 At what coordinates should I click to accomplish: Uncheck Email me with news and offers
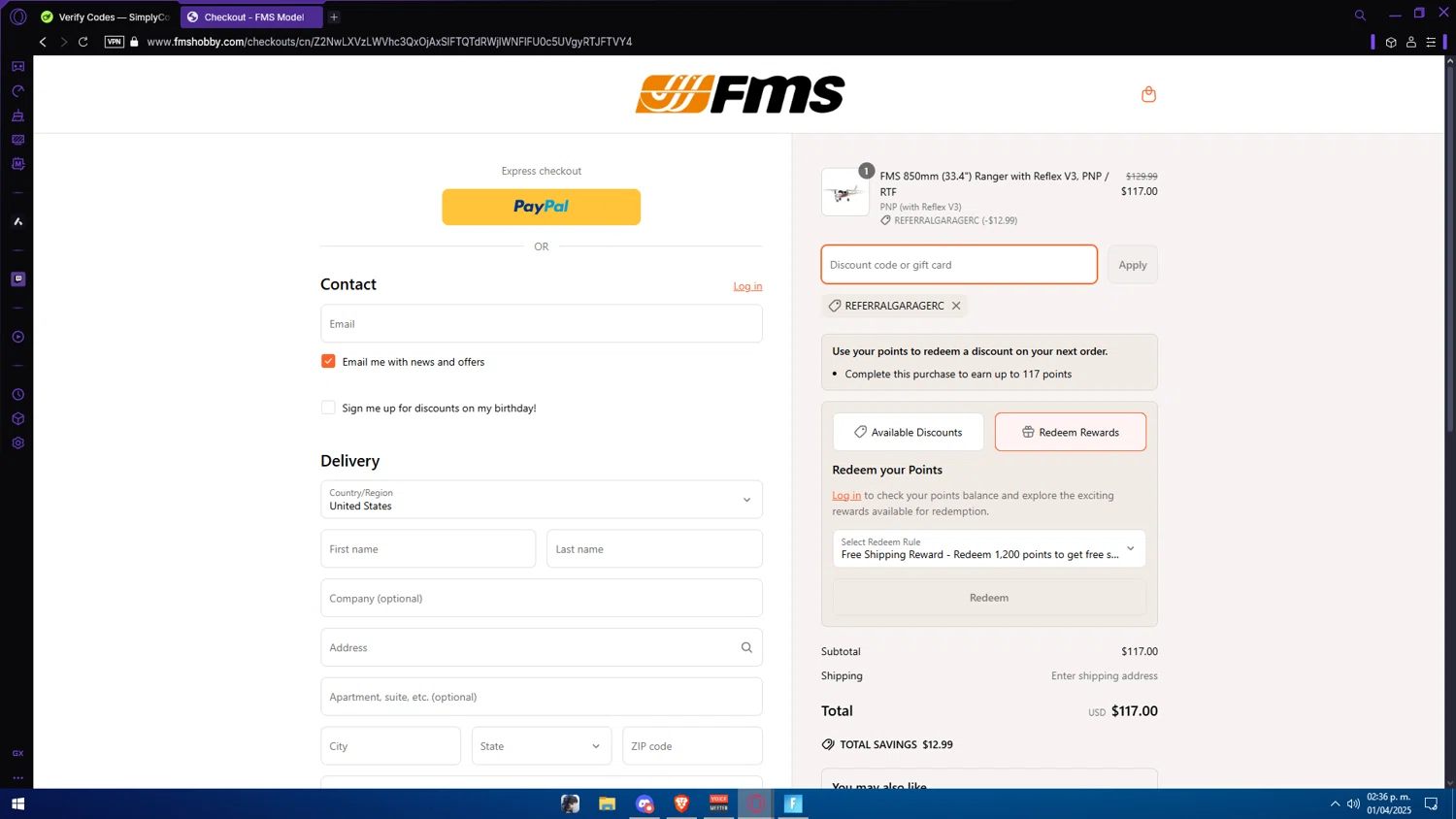point(328,361)
